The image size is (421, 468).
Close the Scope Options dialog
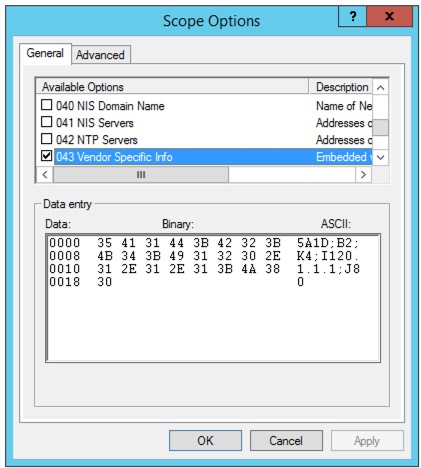pyautogui.click(x=389, y=16)
